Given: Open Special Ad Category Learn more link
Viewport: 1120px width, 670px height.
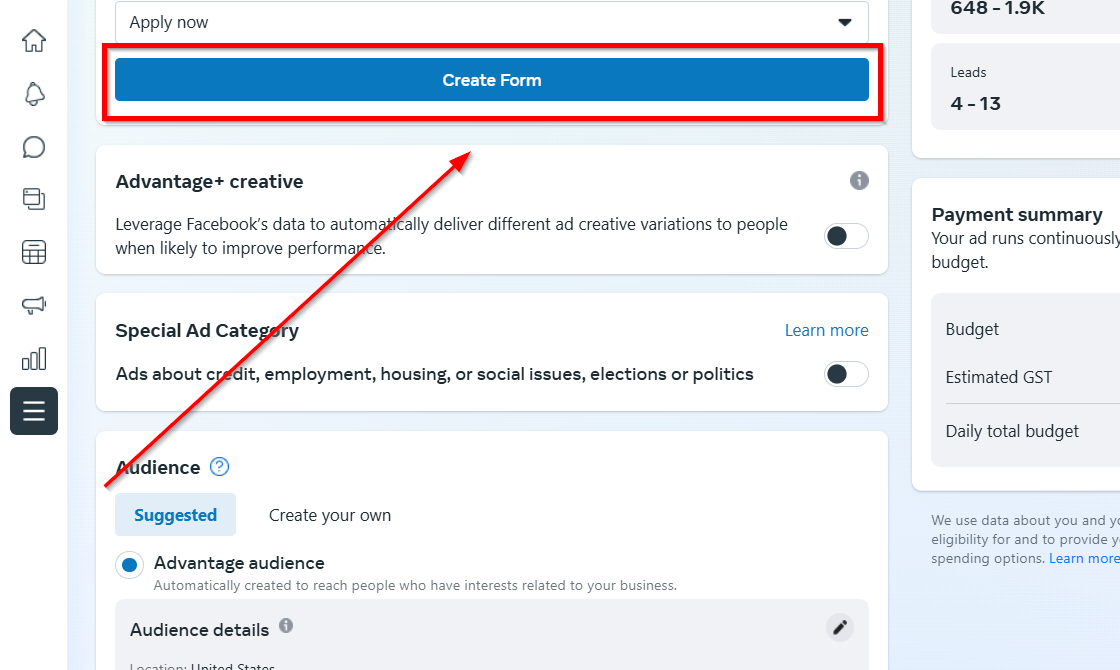Looking at the screenshot, I should tap(826, 330).
